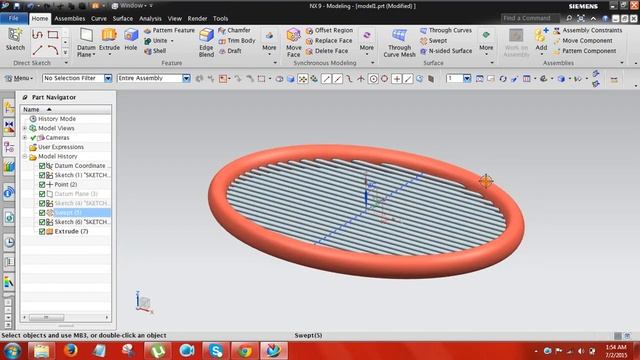Open the Through Curve Mesh tool
Viewport: 640px width, 360px height.
tap(399, 42)
